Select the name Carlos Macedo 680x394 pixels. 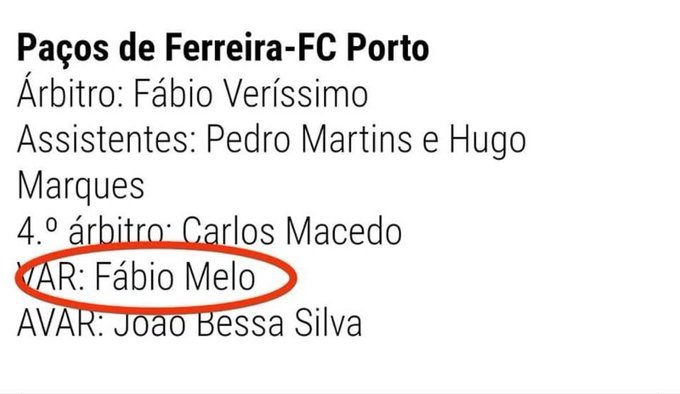(x=292, y=231)
